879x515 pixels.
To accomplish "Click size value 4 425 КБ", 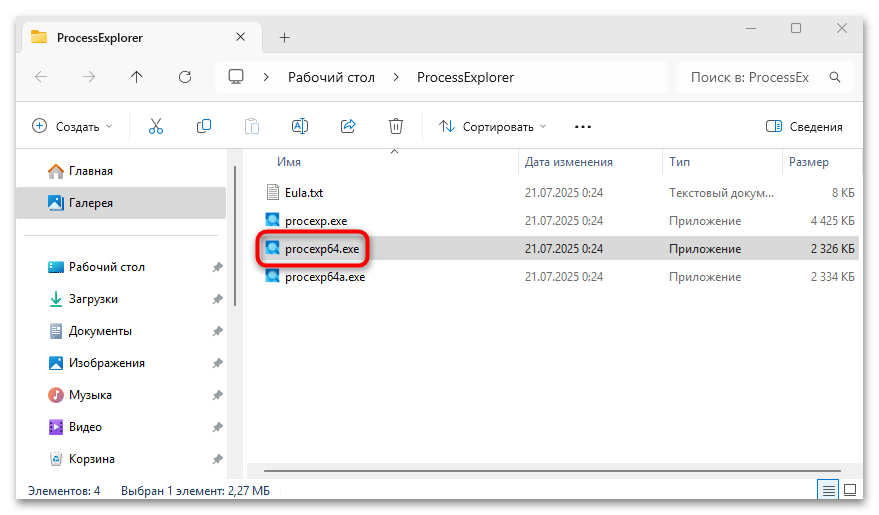I will click(832, 221).
